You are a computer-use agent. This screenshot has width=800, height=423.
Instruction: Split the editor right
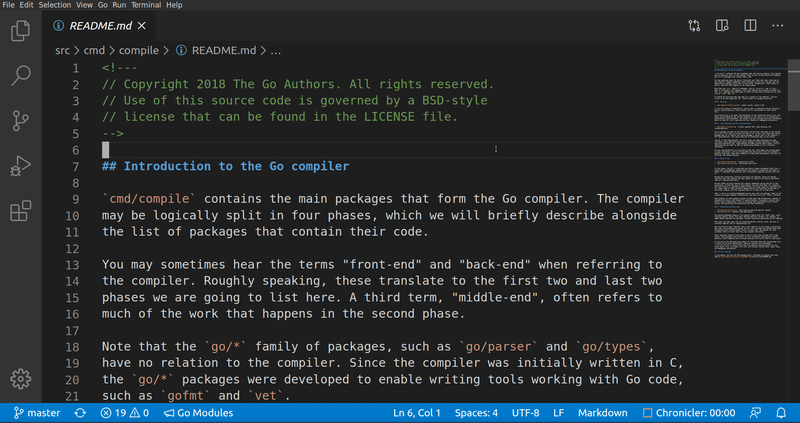751,25
